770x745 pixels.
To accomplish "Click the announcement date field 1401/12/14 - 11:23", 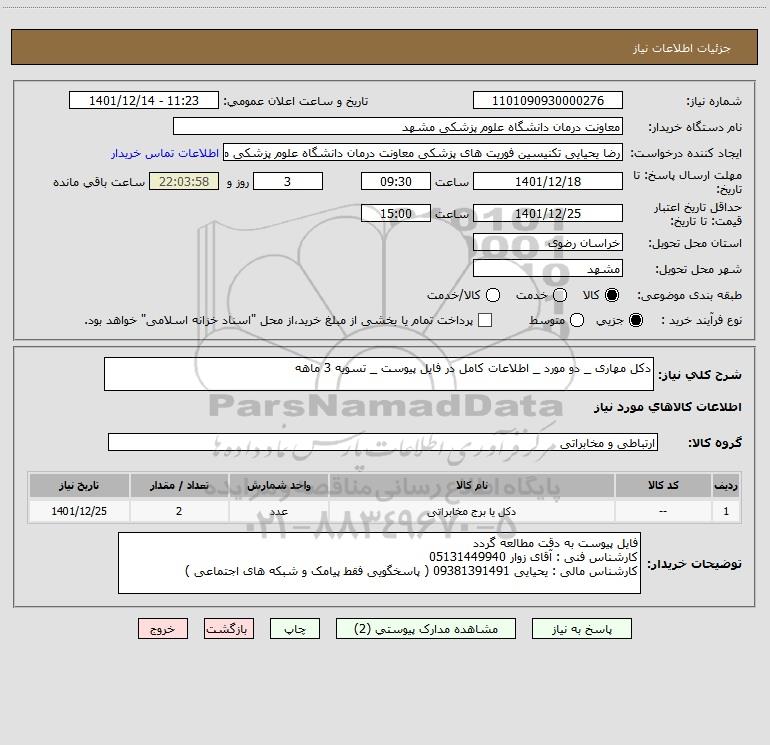I will [144, 101].
